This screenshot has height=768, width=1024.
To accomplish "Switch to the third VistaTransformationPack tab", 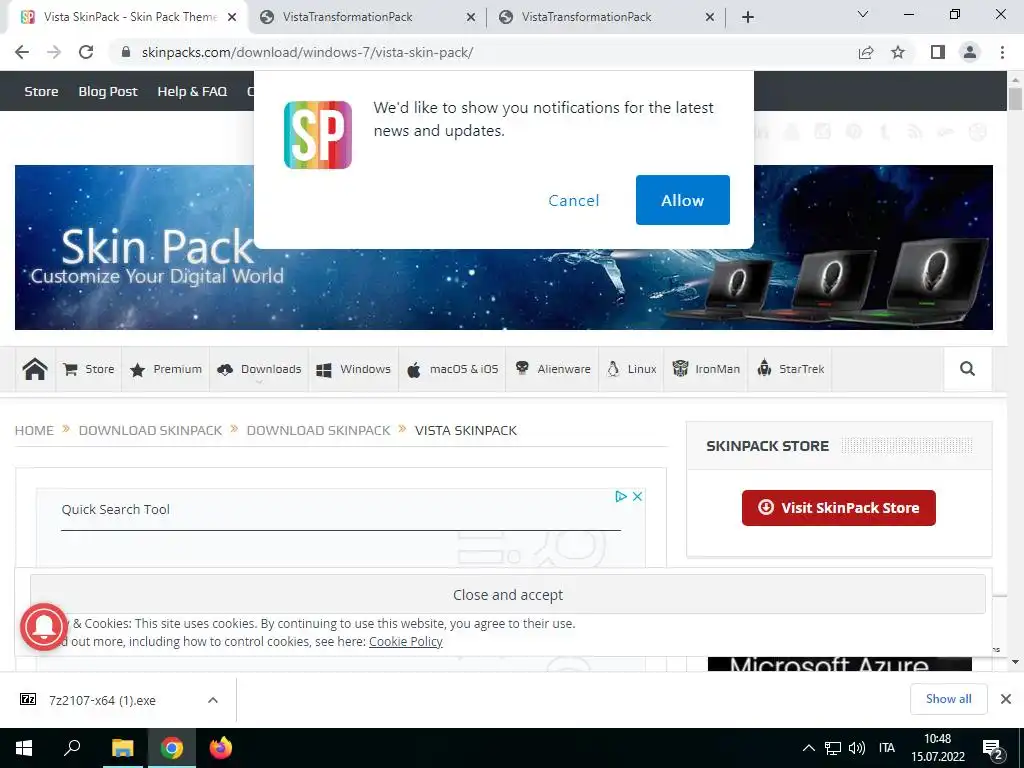I will point(586,17).
